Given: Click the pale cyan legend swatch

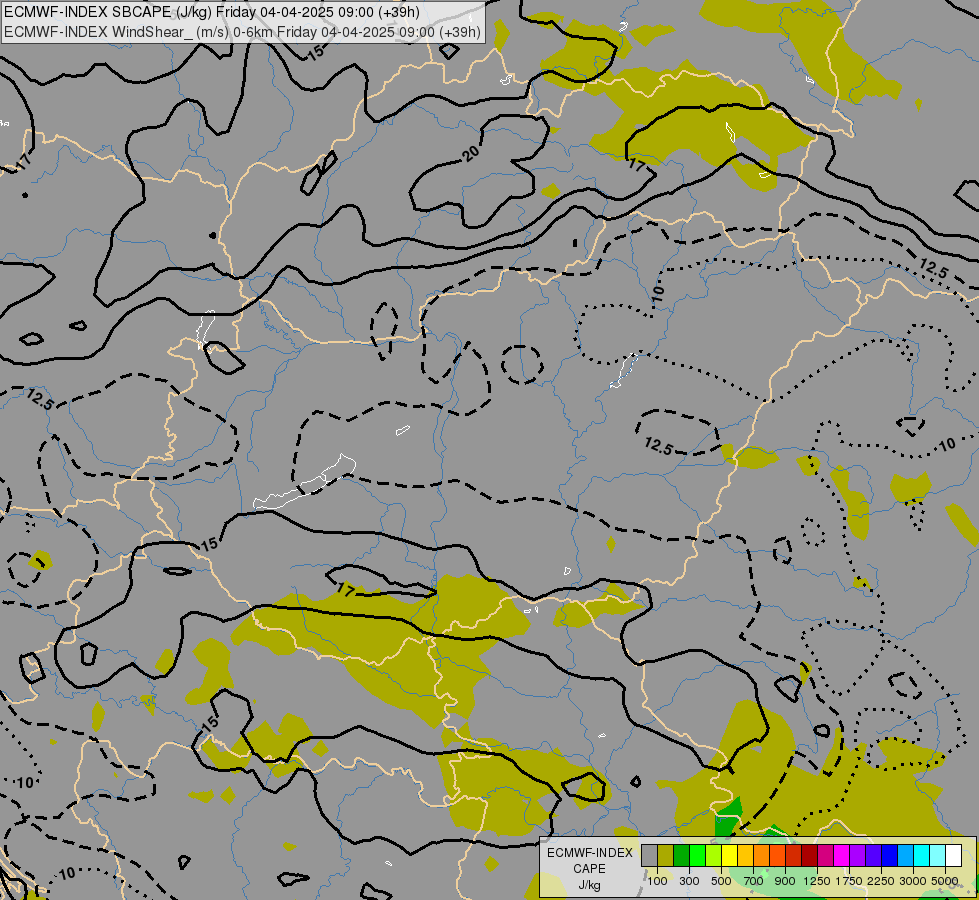Looking at the screenshot, I should point(938,856).
